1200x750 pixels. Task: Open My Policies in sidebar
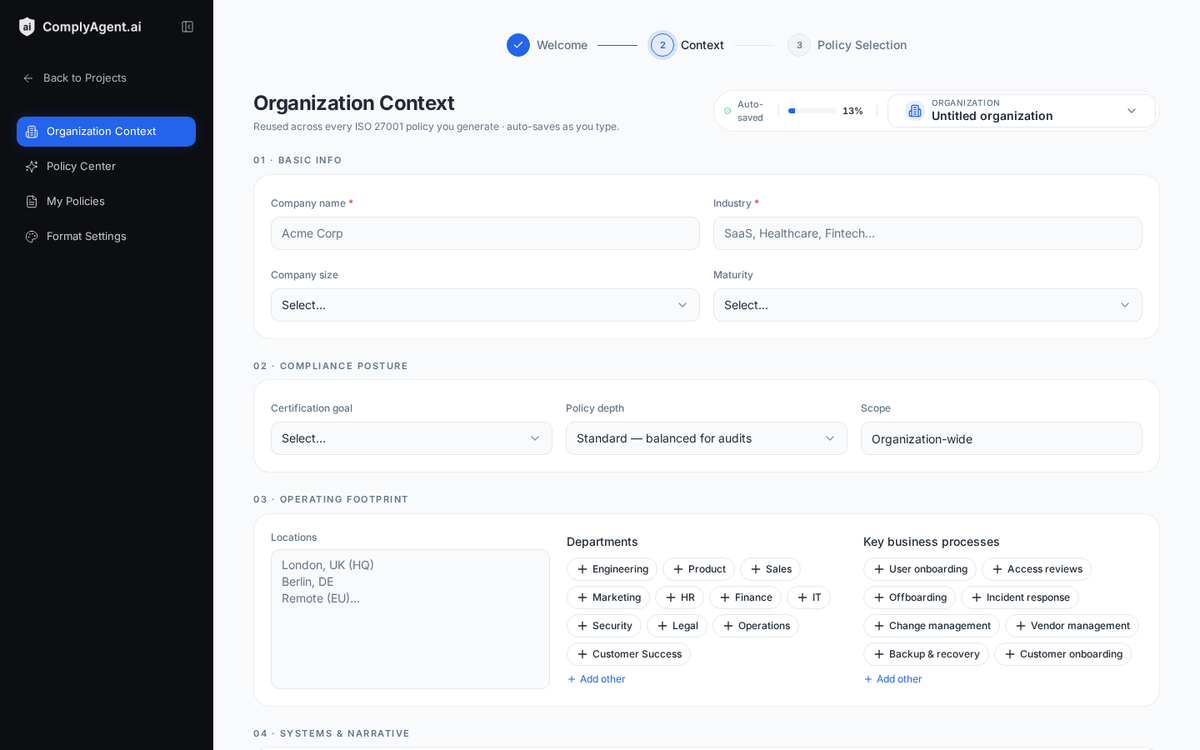pyautogui.click(x=106, y=202)
